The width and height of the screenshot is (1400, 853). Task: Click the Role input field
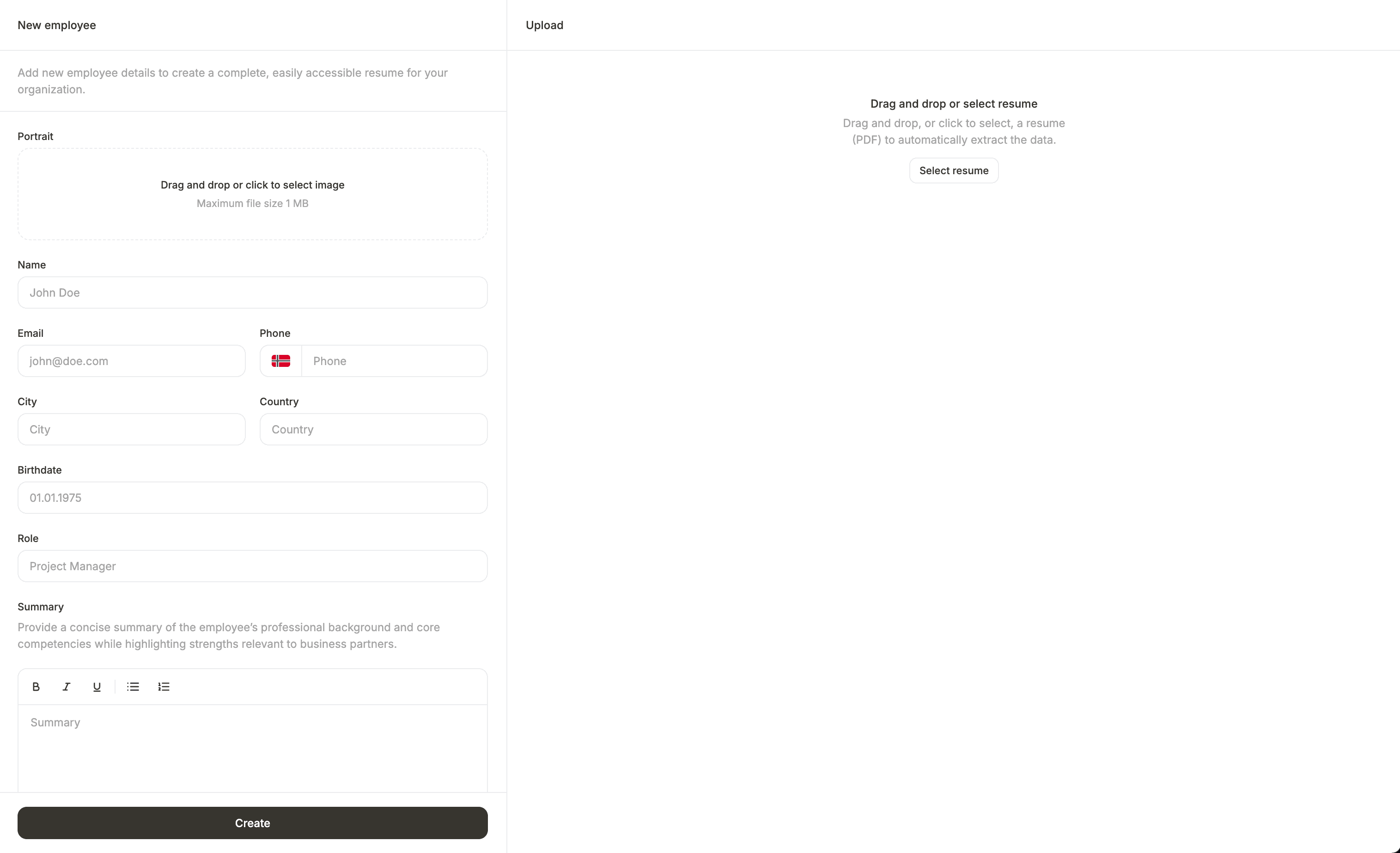click(x=252, y=566)
